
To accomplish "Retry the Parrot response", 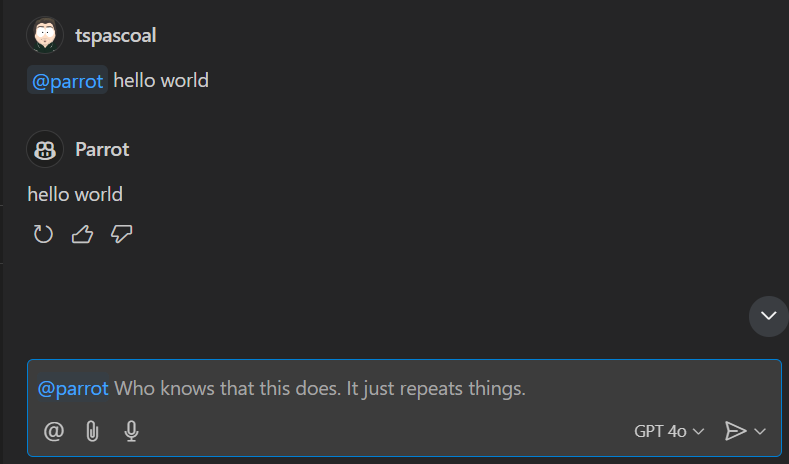I will coord(43,234).
